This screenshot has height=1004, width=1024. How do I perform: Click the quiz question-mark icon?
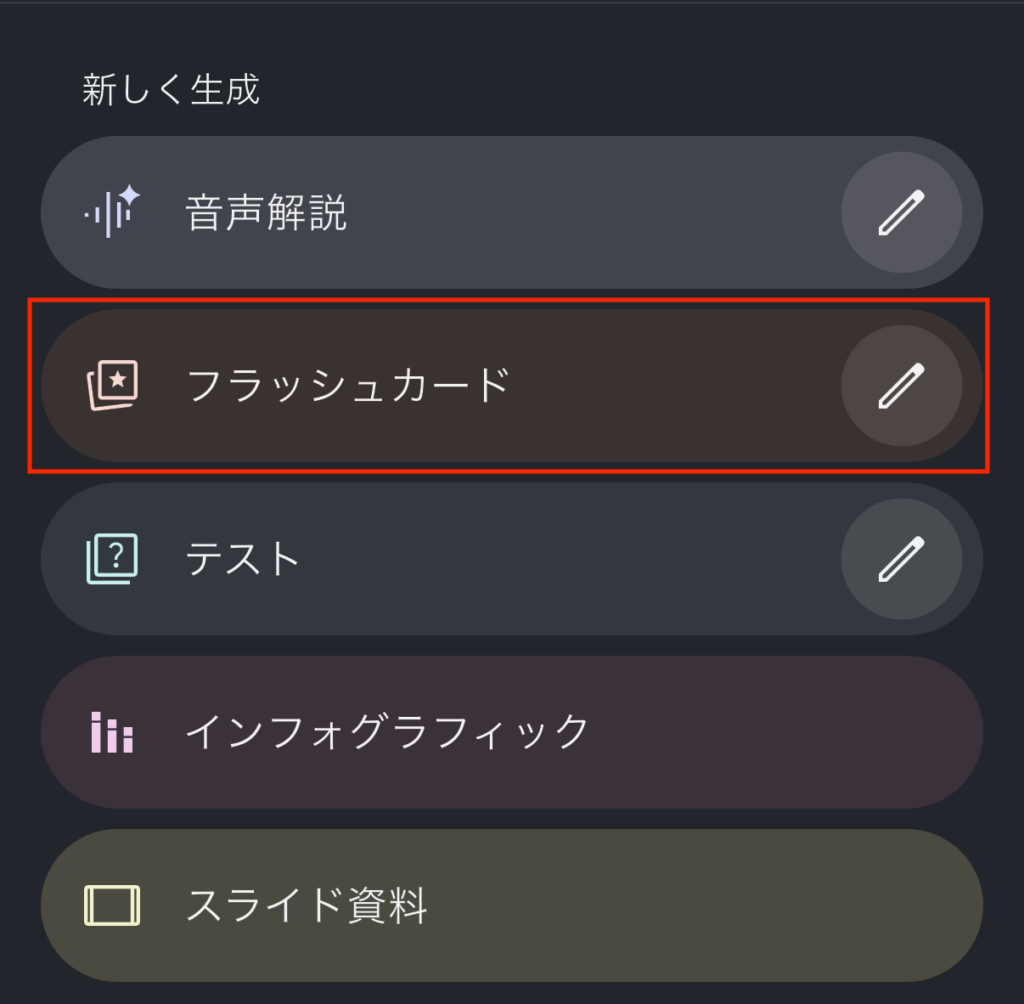tap(112, 559)
